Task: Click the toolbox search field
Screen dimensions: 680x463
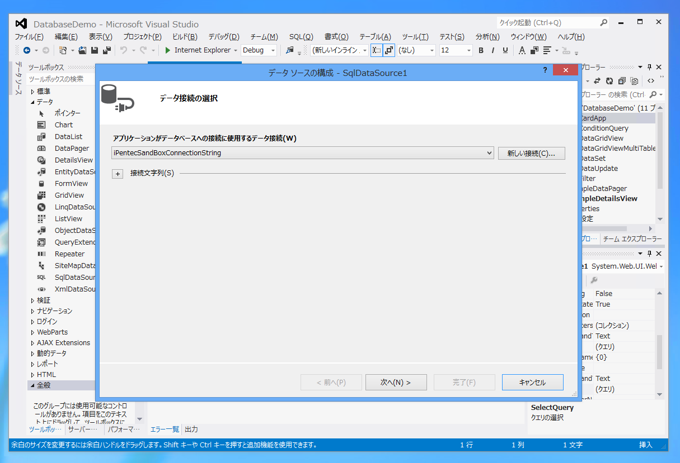Action: pos(60,79)
